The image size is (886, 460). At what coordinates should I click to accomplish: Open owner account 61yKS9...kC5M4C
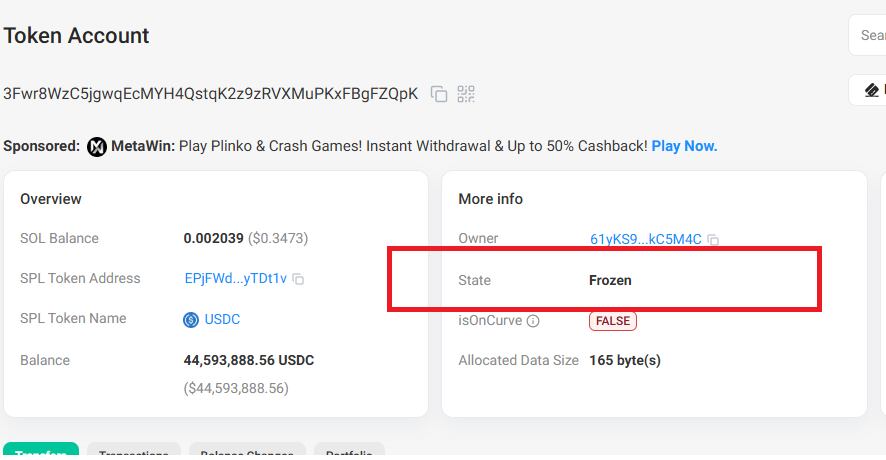(645, 239)
